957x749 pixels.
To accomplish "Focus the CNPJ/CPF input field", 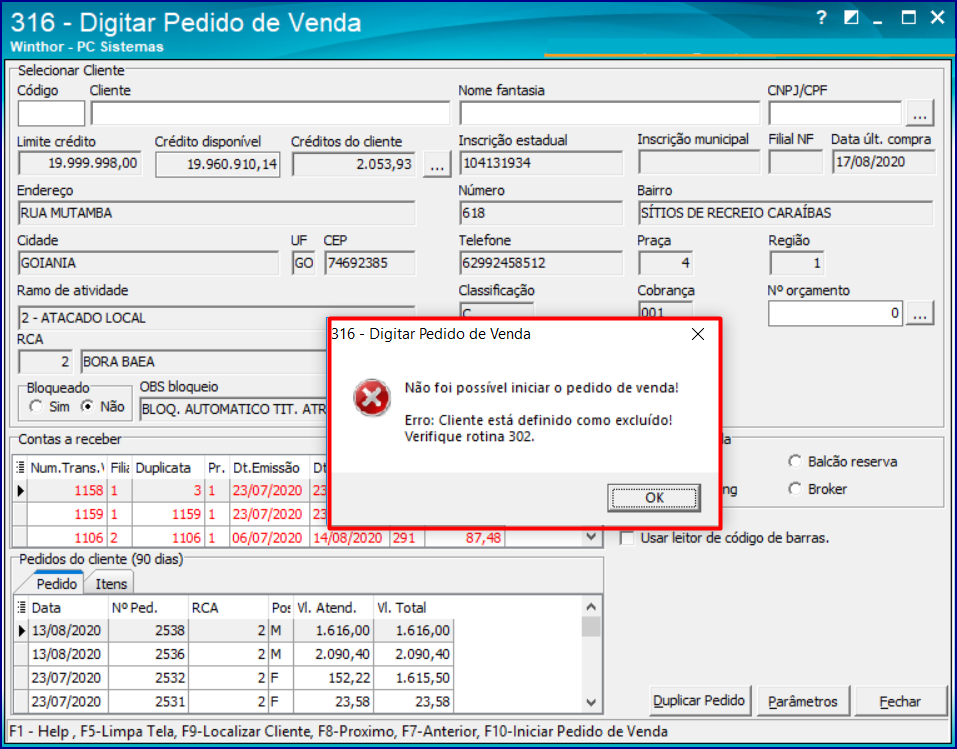I will tap(835, 114).
